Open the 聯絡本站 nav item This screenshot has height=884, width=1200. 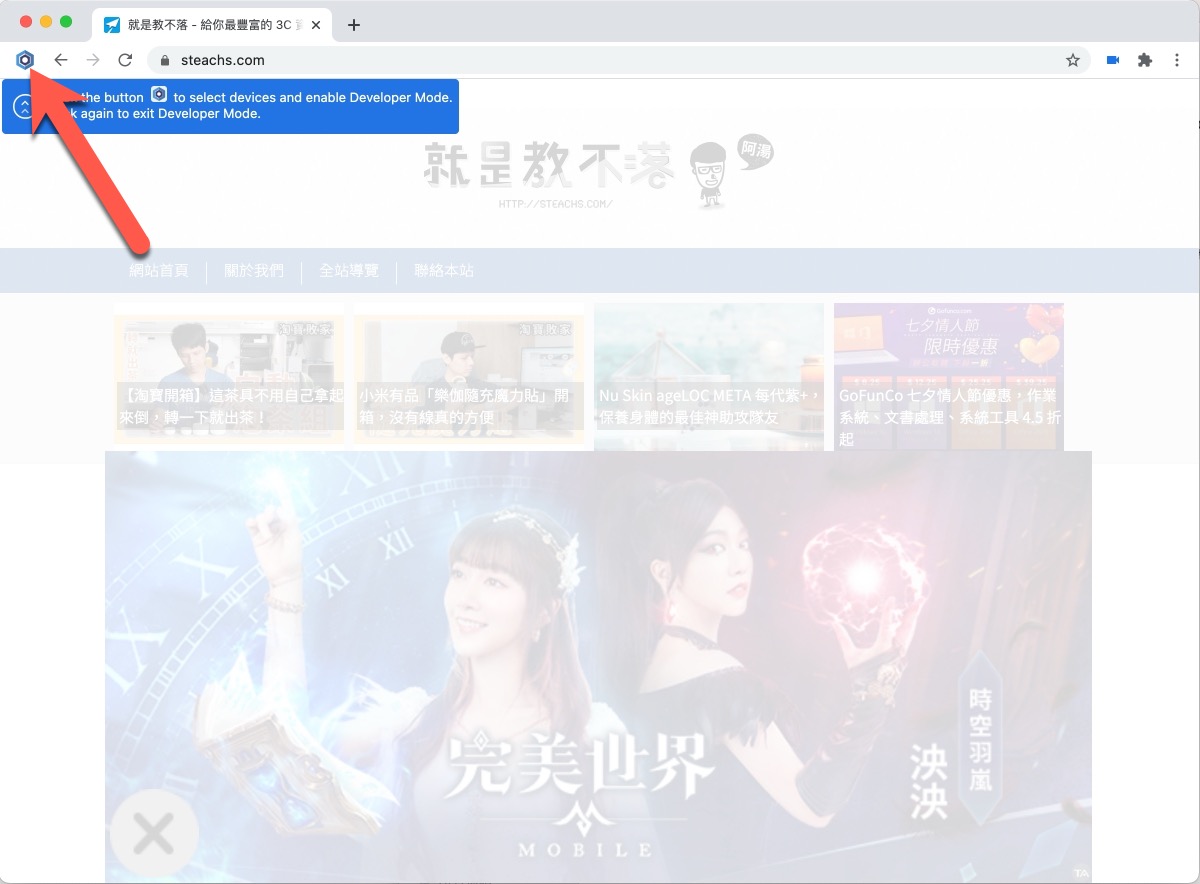click(444, 271)
